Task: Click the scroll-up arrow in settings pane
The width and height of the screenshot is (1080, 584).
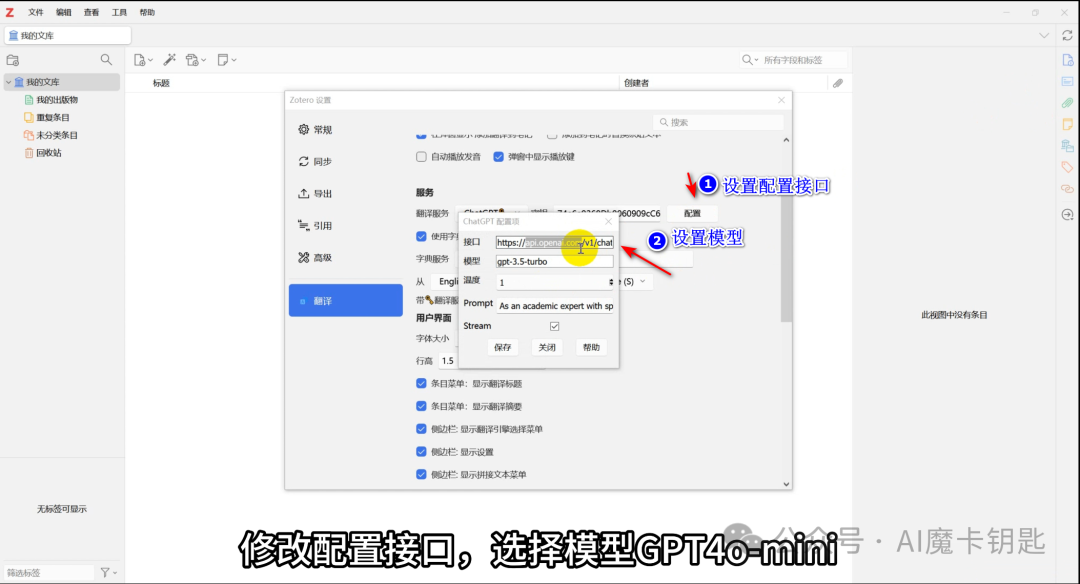Action: click(x=786, y=140)
